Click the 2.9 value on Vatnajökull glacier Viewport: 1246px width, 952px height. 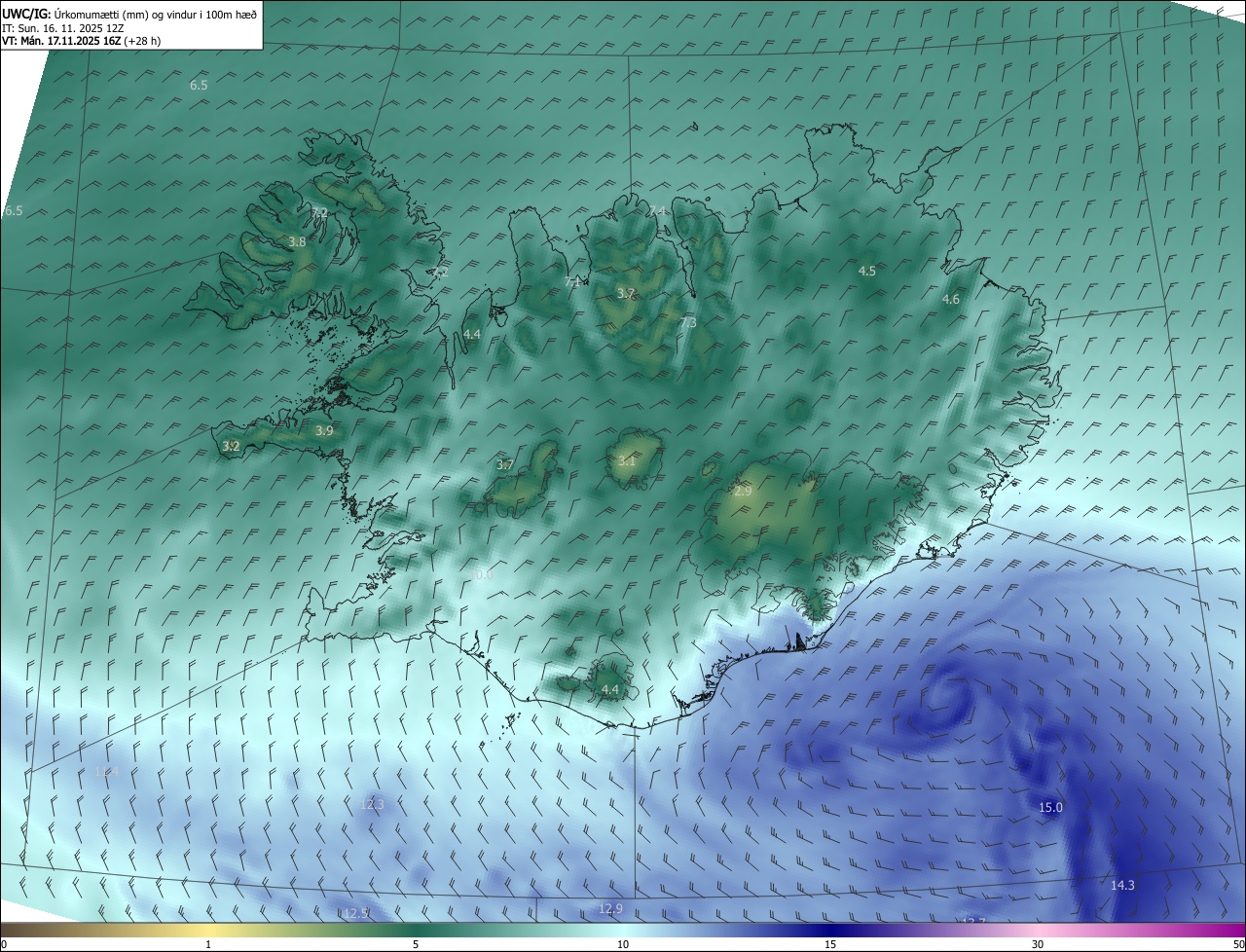743,492
